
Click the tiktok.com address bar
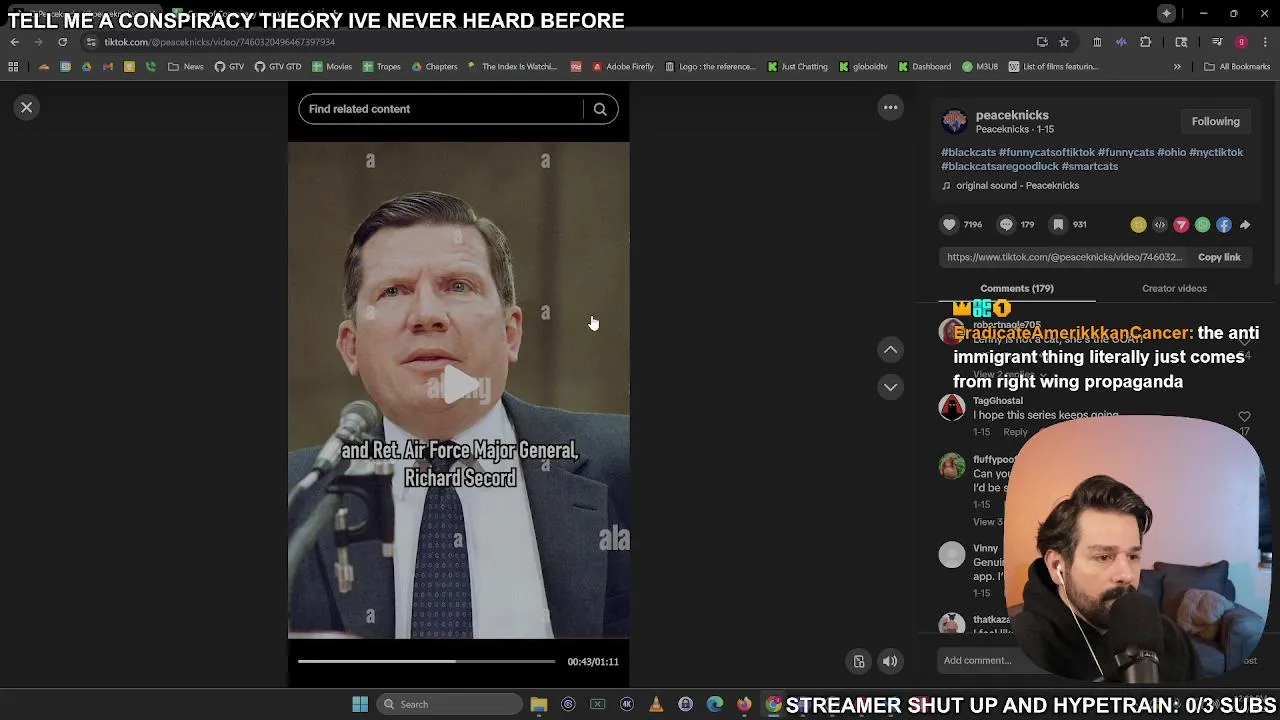[560, 42]
